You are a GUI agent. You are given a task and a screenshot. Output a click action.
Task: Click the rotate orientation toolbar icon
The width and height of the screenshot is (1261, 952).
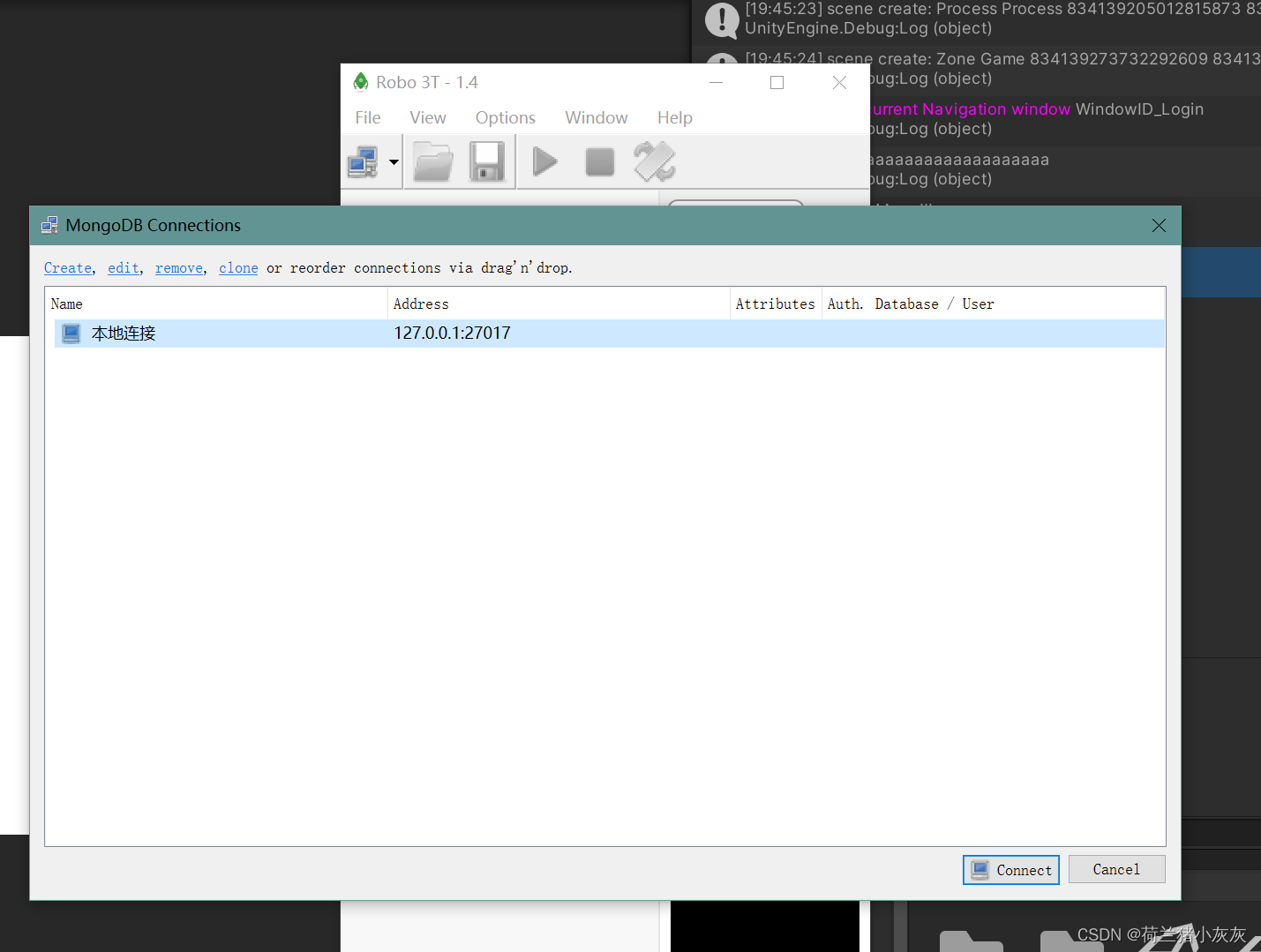(x=654, y=161)
